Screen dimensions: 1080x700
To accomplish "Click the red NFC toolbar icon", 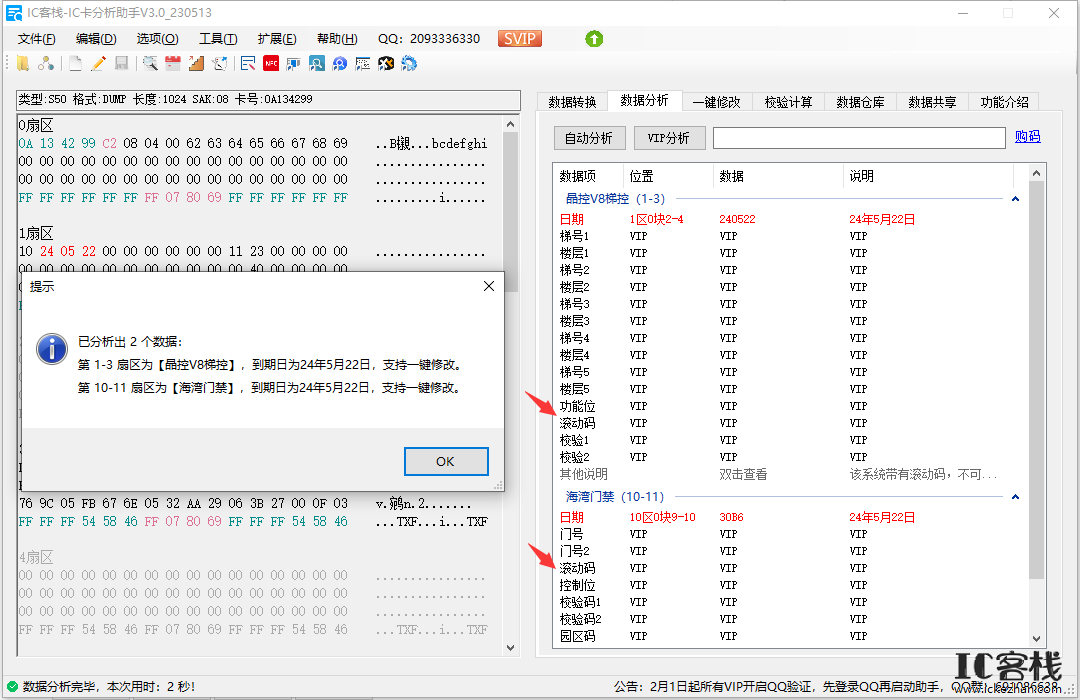I will pyautogui.click(x=271, y=63).
